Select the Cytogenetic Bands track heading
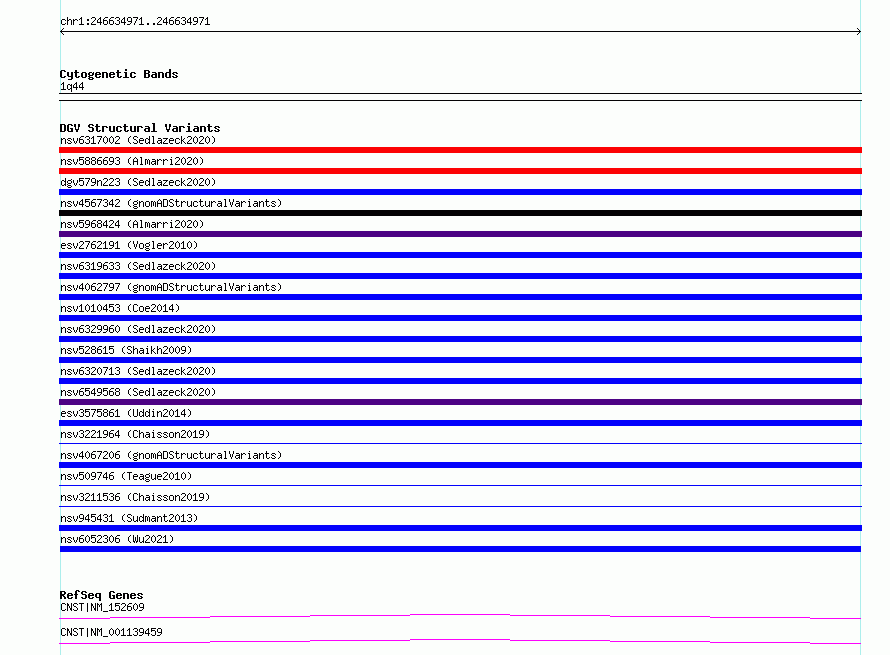This screenshot has width=890, height=655. 119,74
